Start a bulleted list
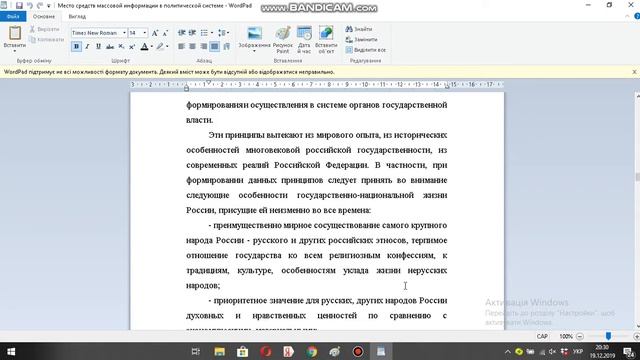 point(204,33)
